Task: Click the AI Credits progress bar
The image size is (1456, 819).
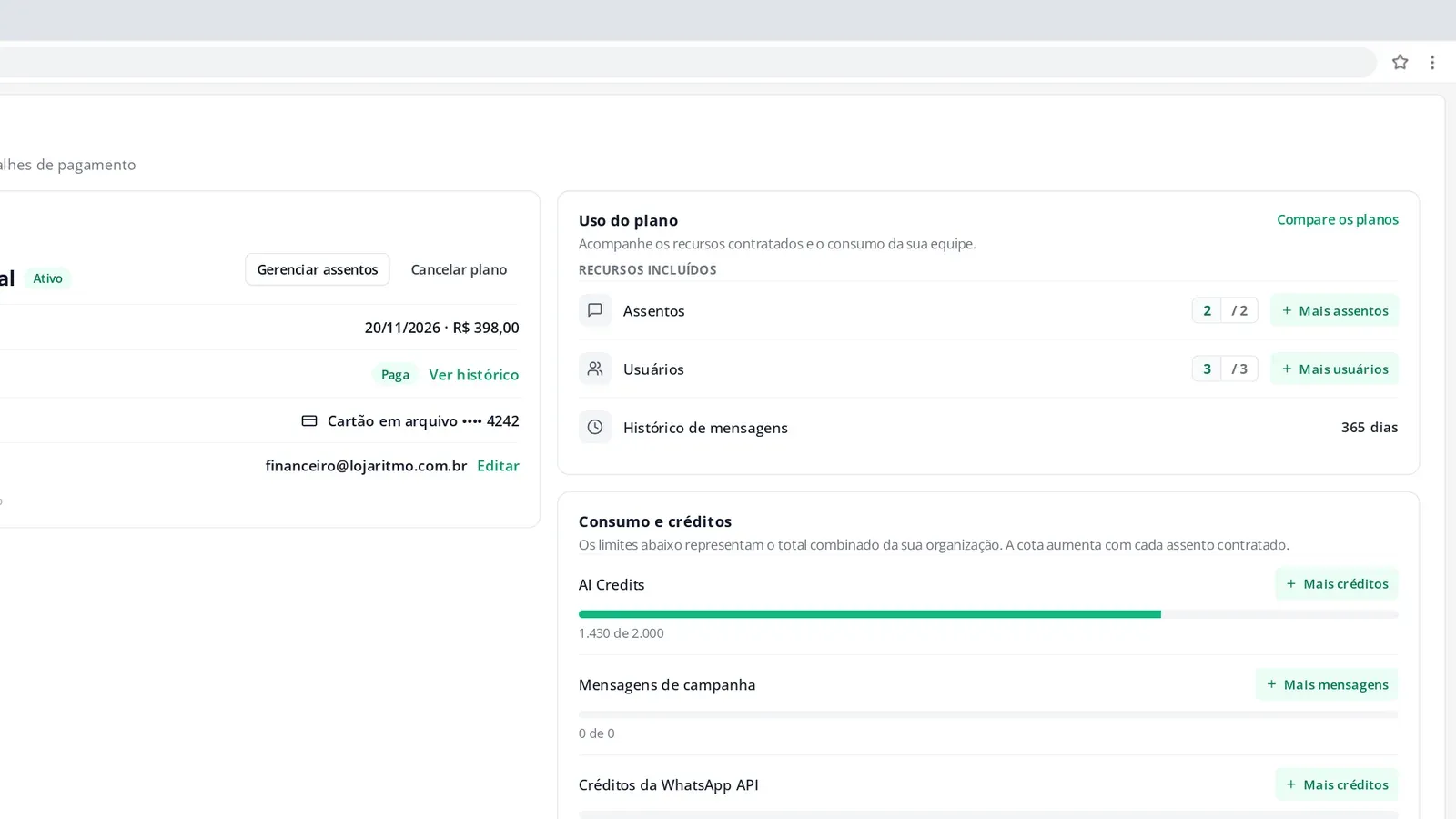Action: 988,614
